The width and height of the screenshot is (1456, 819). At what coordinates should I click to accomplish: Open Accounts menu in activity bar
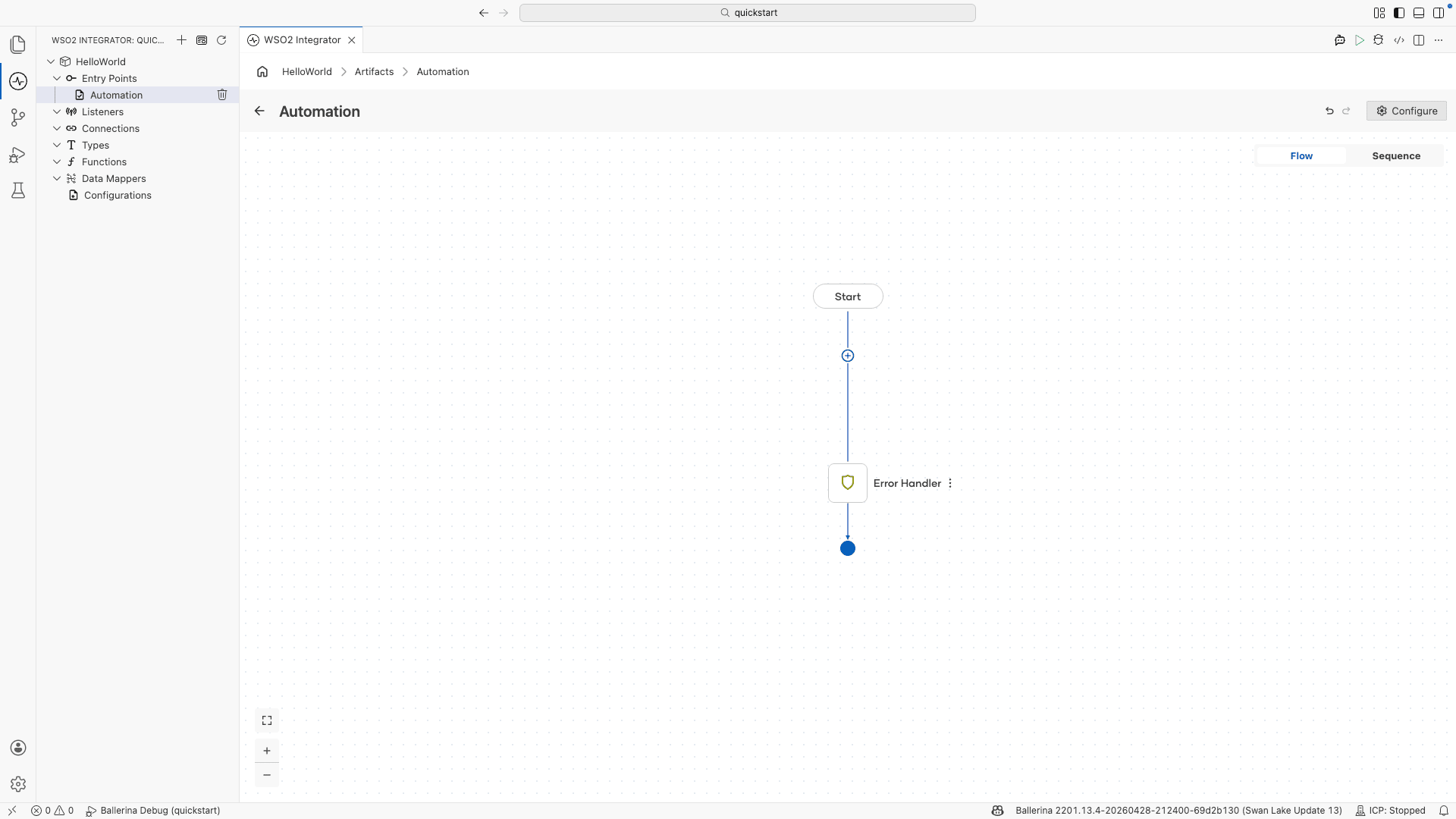(x=18, y=748)
